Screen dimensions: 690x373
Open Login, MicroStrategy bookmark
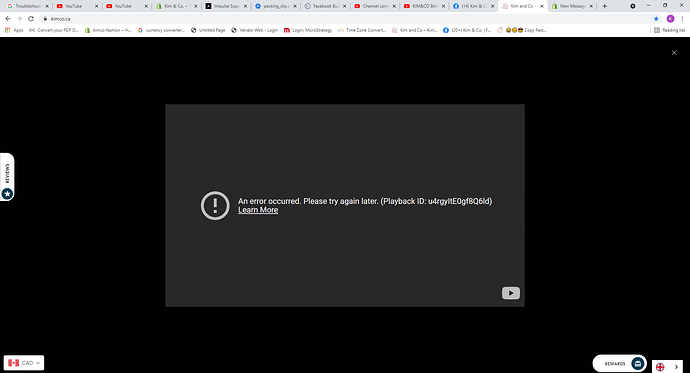click(x=308, y=30)
